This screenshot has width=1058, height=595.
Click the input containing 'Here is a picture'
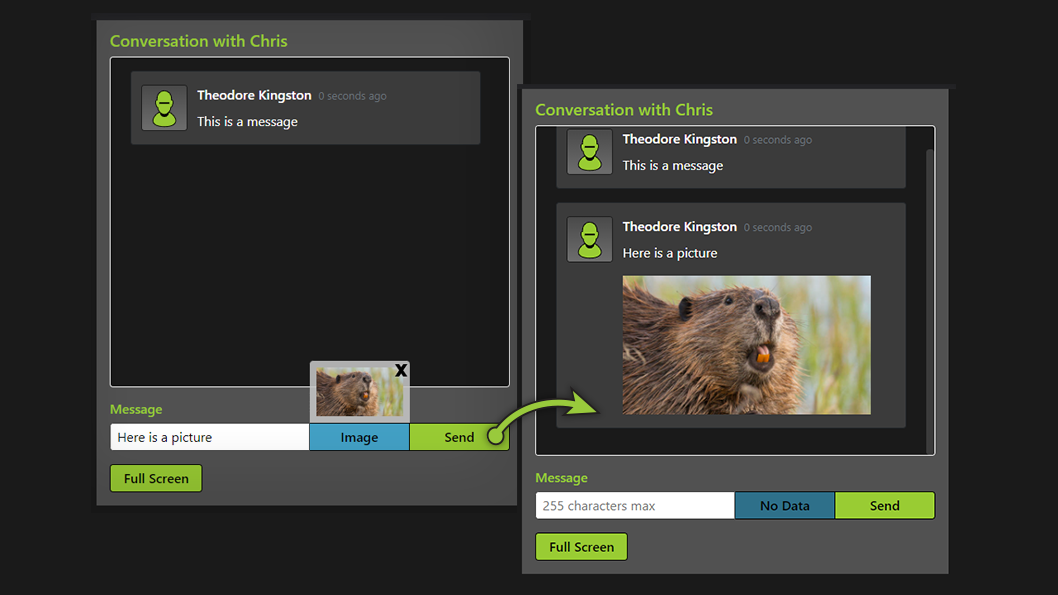(209, 437)
